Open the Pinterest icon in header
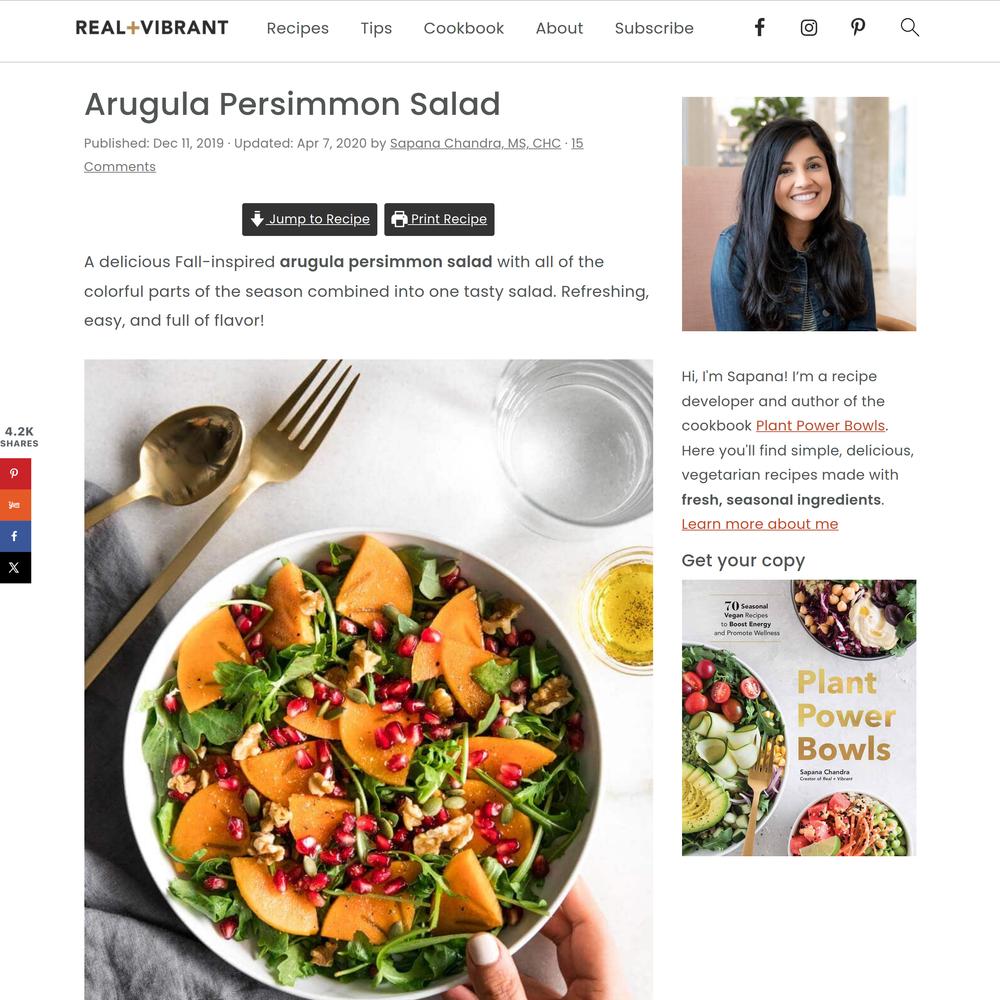 [x=858, y=27]
